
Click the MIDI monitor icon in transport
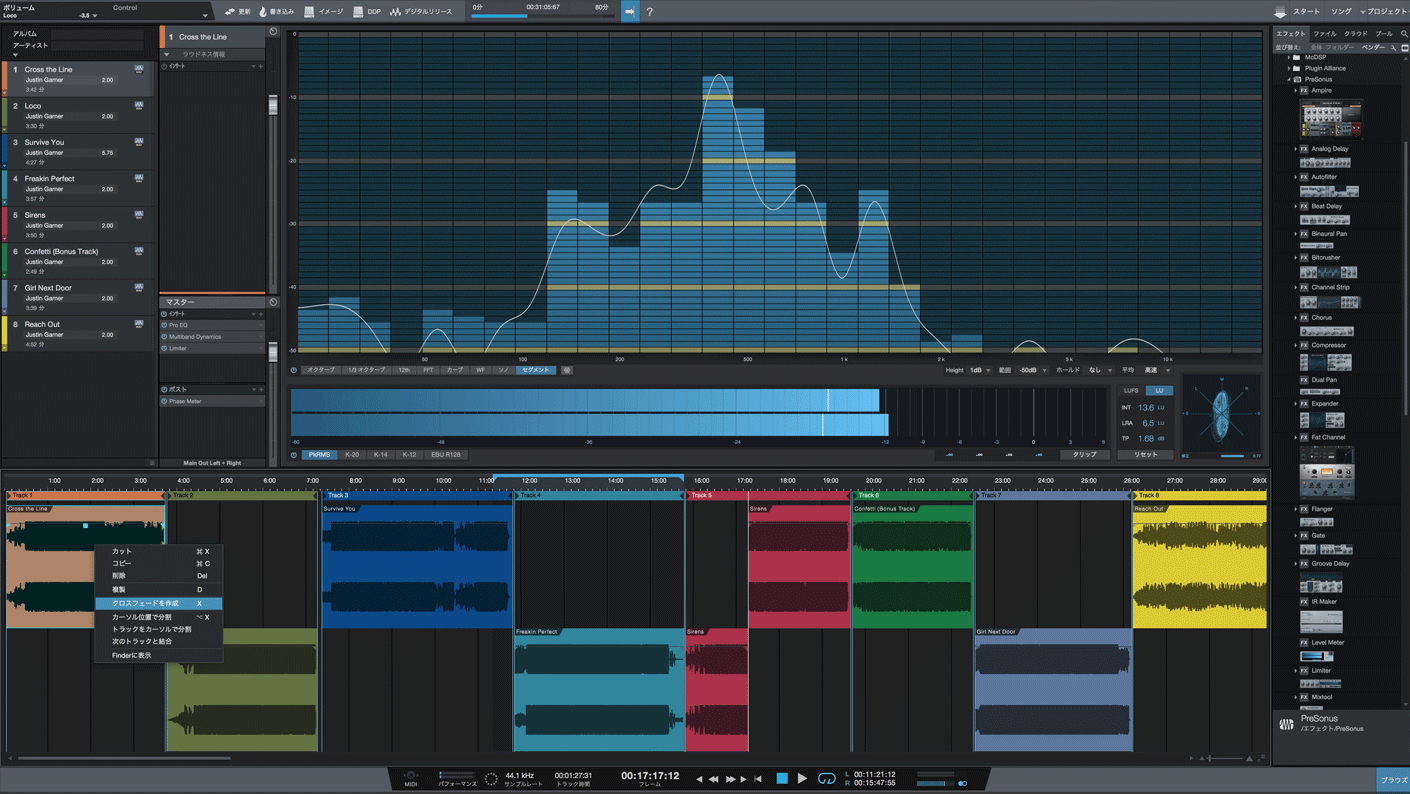click(410, 776)
